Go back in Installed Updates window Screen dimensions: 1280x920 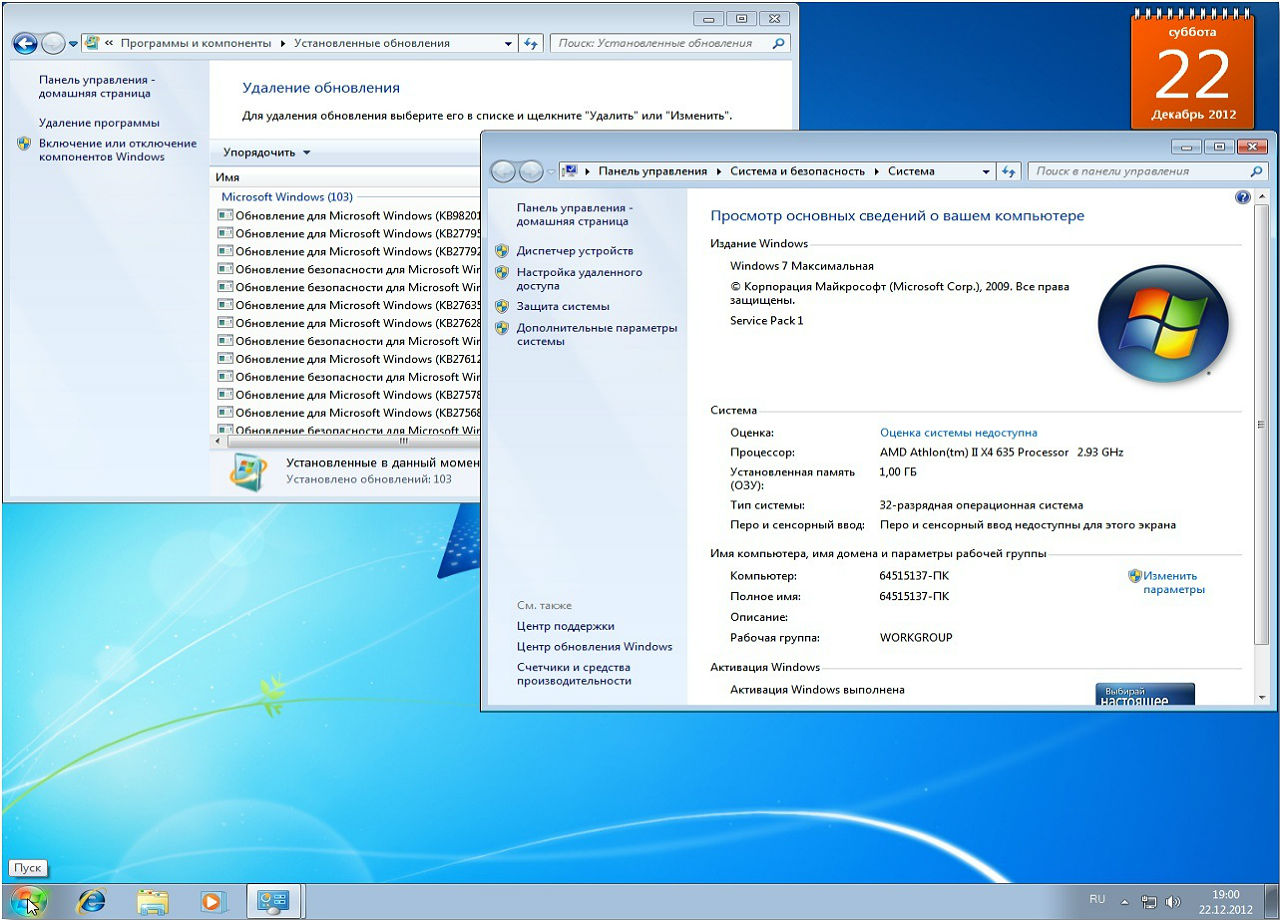point(25,43)
